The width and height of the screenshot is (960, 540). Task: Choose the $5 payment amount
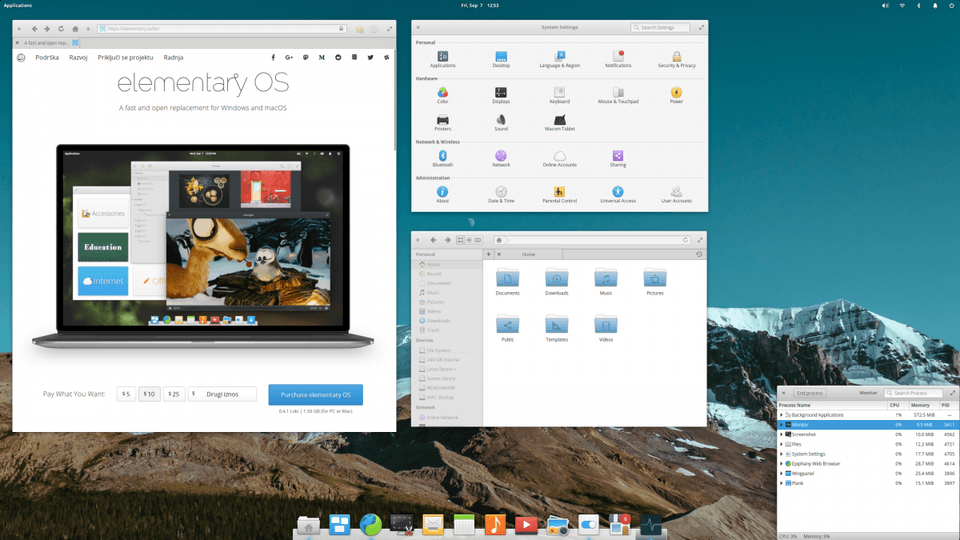[126, 394]
